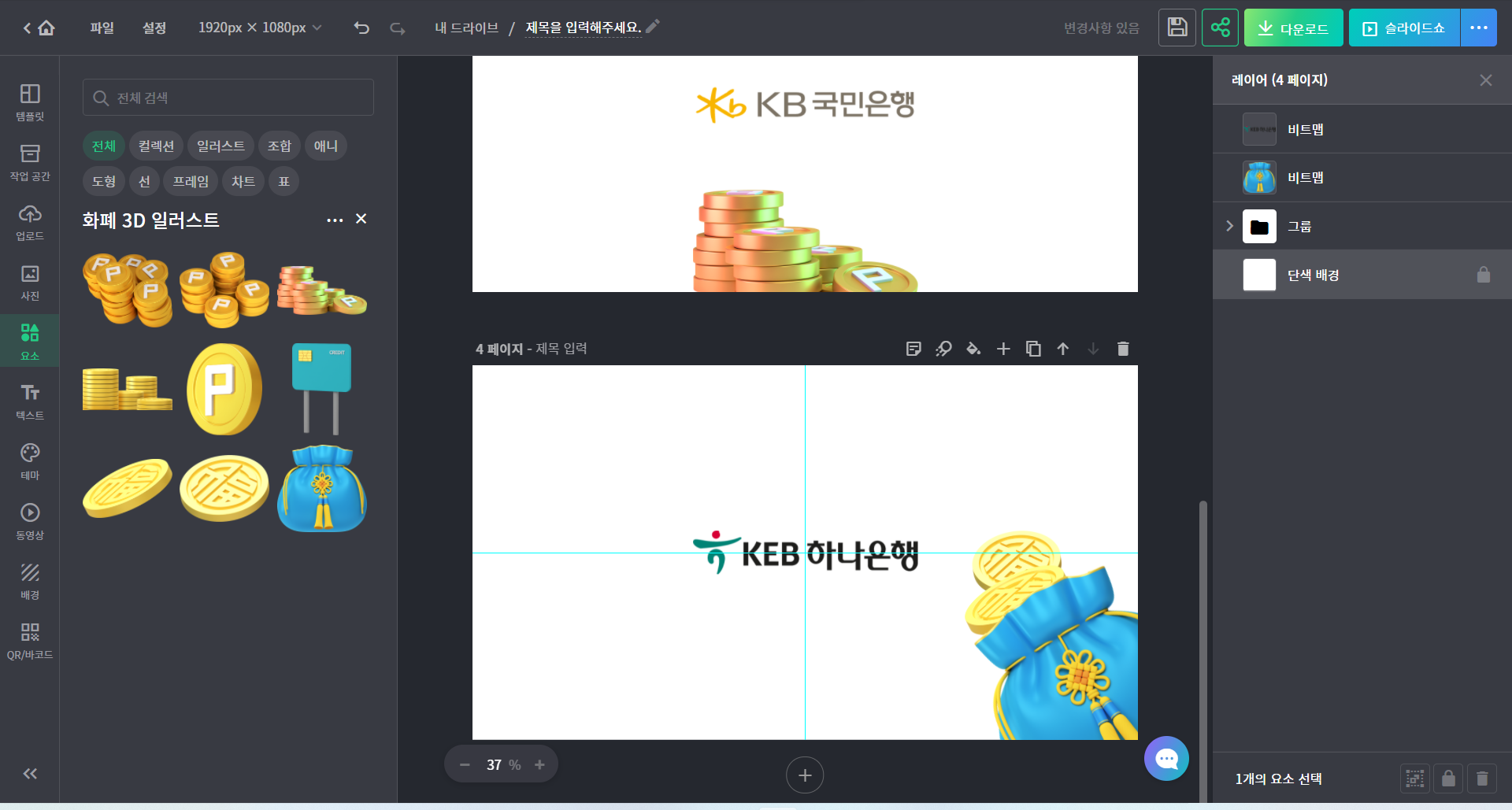Open the 테마 sidebar panel
This screenshot has height=810, width=1512.
30,461
